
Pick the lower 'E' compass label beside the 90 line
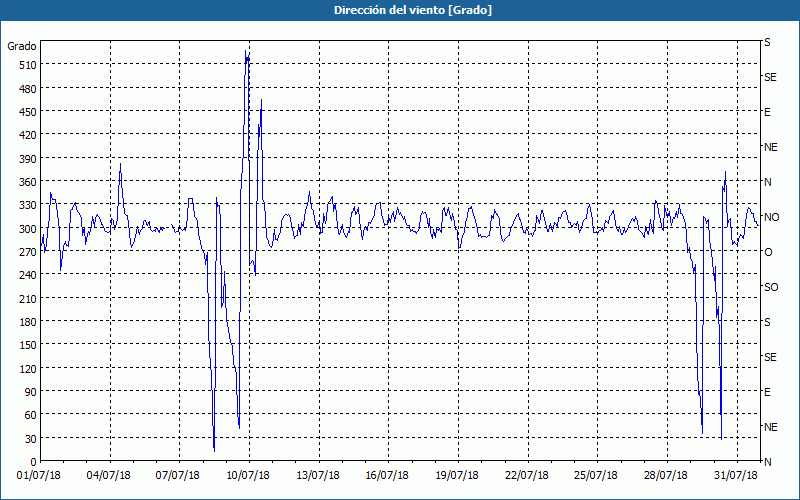click(767, 392)
